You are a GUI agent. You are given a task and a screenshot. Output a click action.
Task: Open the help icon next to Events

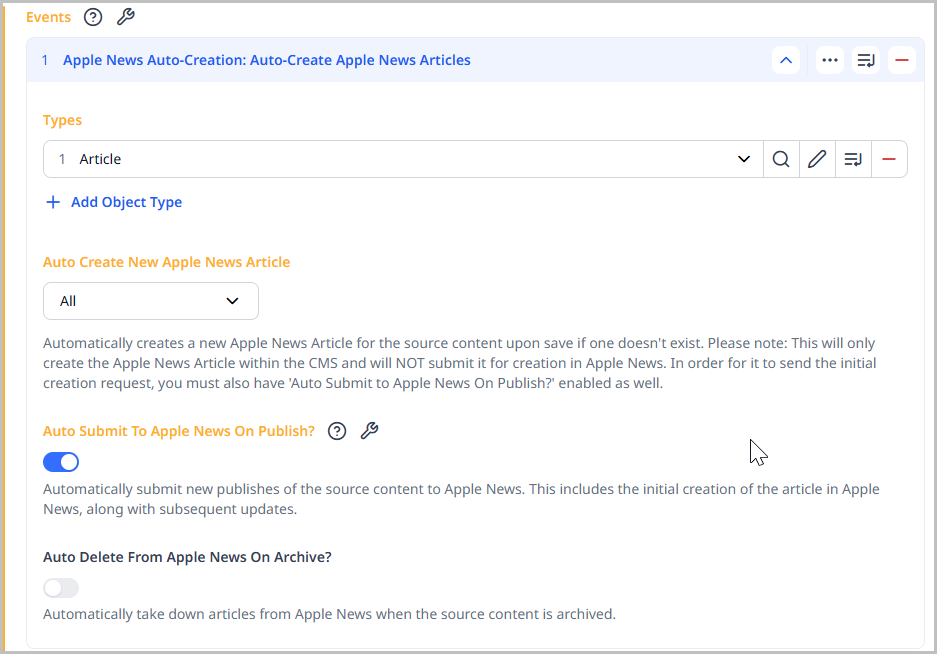pyautogui.click(x=93, y=17)
